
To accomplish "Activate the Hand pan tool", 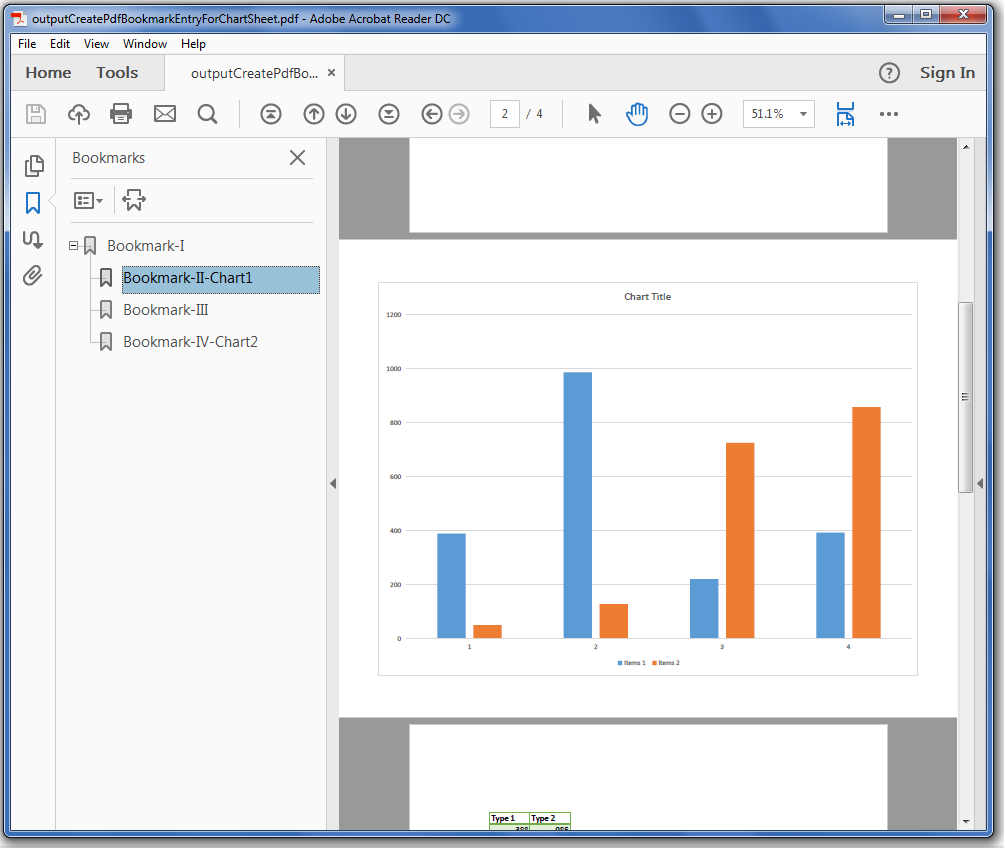I will click(x=637, y=114).
